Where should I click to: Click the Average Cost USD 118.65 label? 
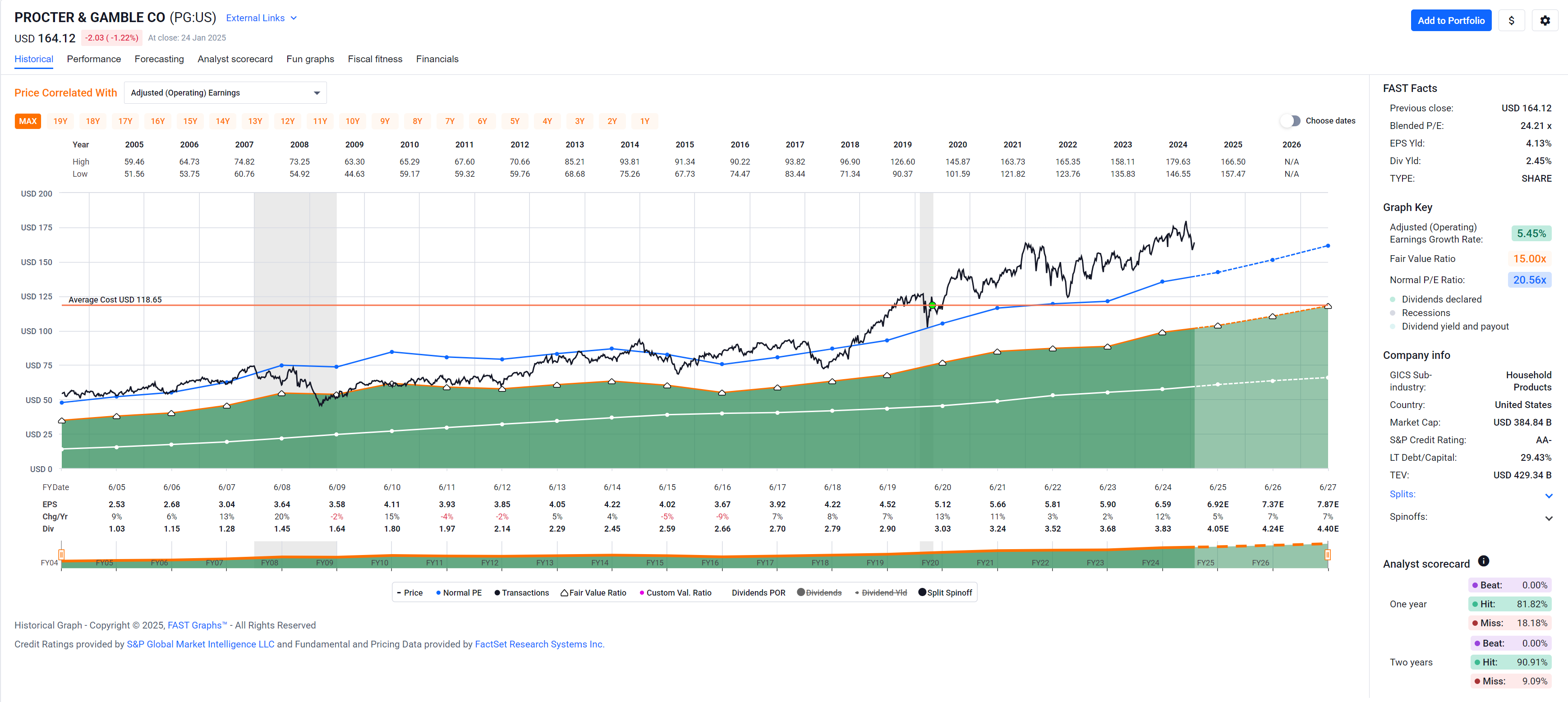click(115, 299)
